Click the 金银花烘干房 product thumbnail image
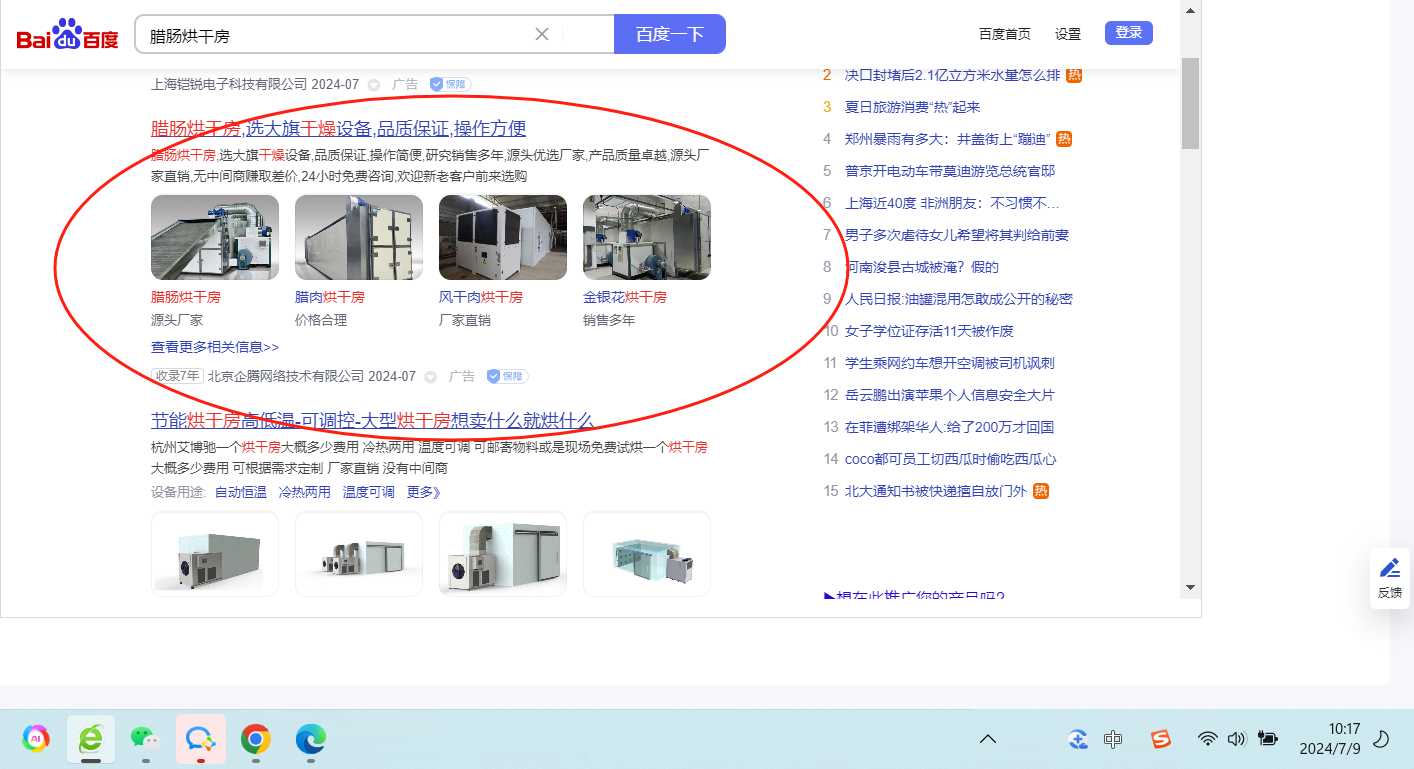Image resolution: width=1414 pixels, height=769 pixels. pos(647,237)
